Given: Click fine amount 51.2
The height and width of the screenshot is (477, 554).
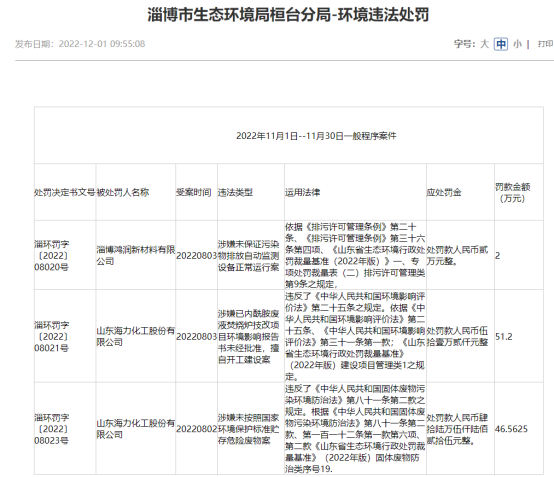Looking at the screenshot, I should coord(504,336).
